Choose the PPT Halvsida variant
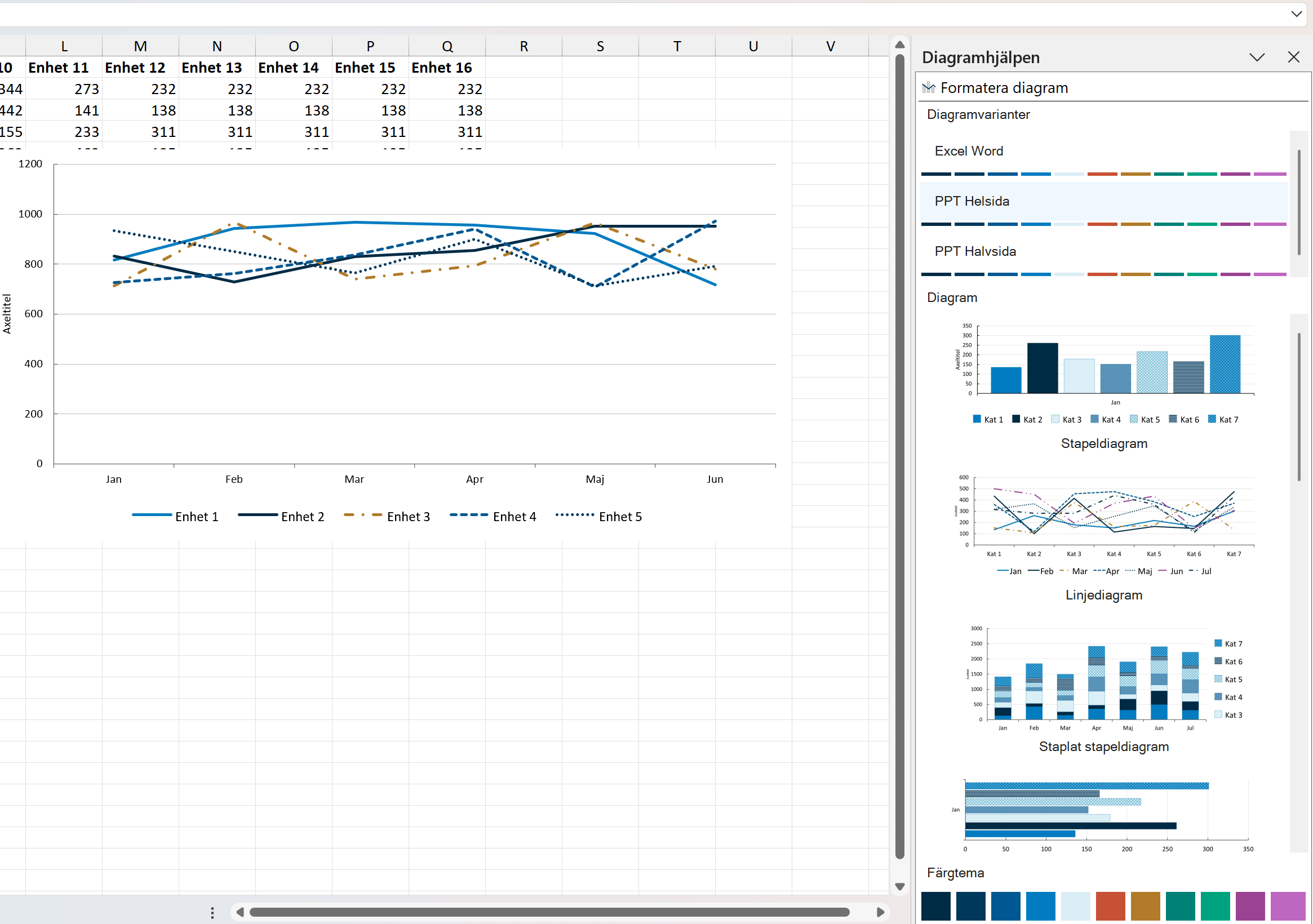 975,252
